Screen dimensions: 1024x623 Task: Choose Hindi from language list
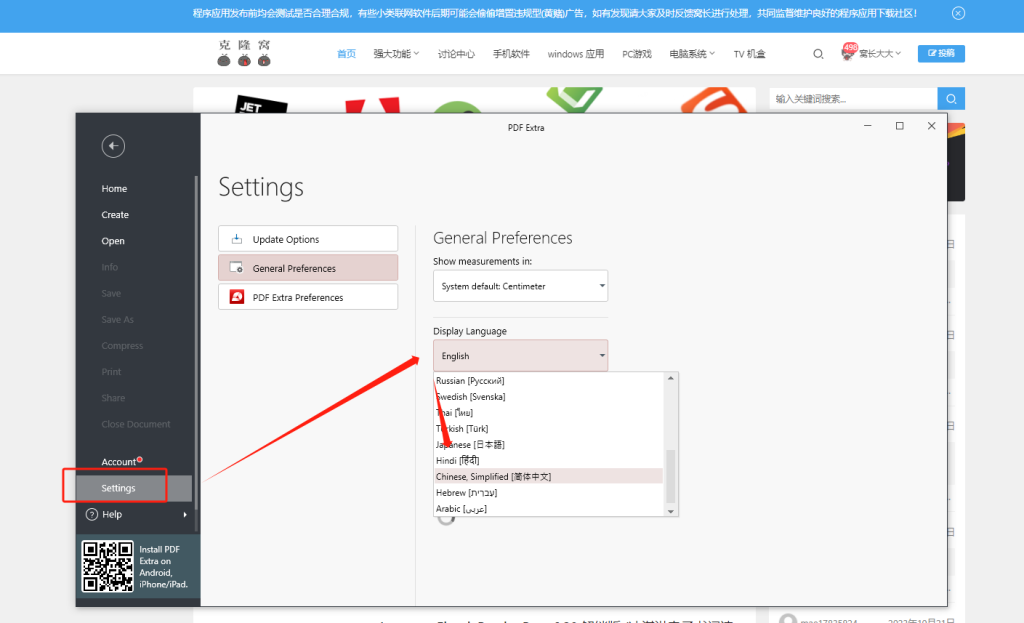tap(549, 460)
